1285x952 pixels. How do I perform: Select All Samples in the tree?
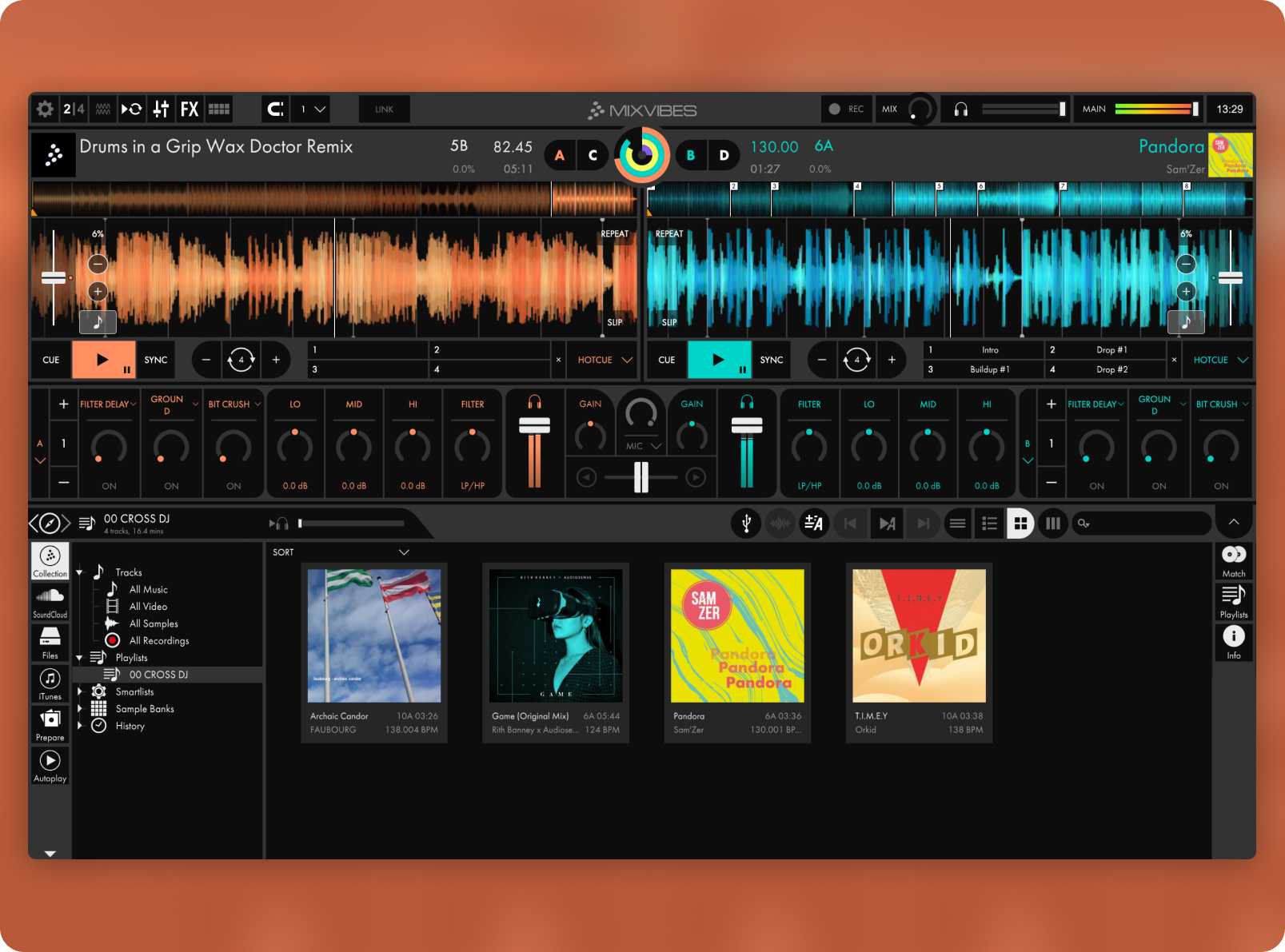[x=154, y=623]
